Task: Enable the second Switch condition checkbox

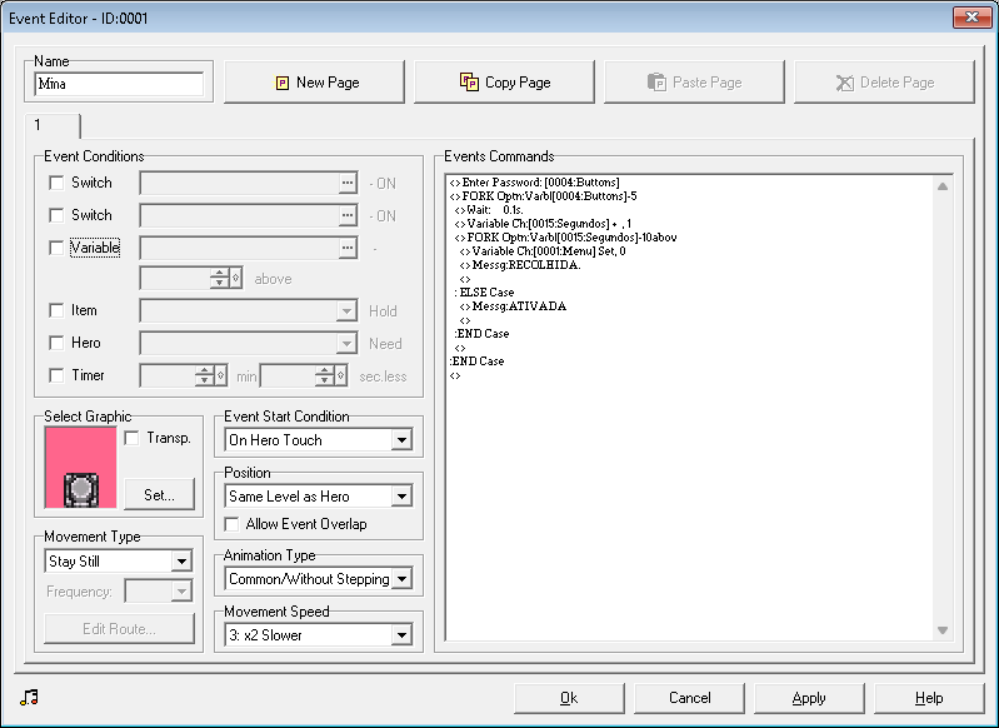Action: 57,215
